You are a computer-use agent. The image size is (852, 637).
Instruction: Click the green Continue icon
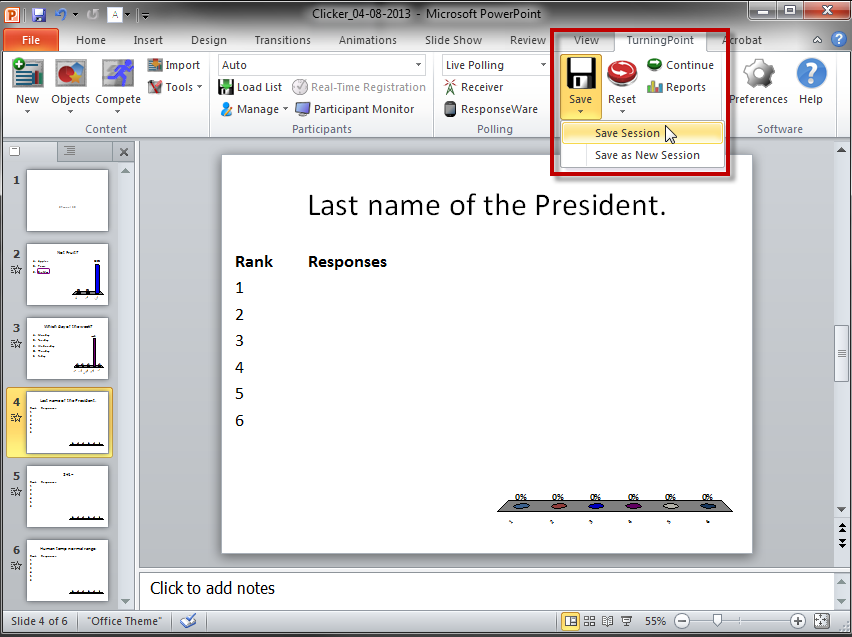point(654,65)
